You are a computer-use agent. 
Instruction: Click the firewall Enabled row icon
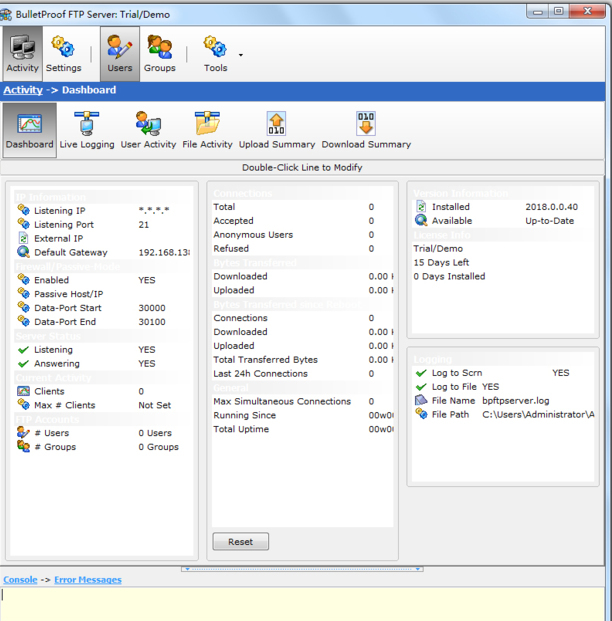click(x=23, y=279)
